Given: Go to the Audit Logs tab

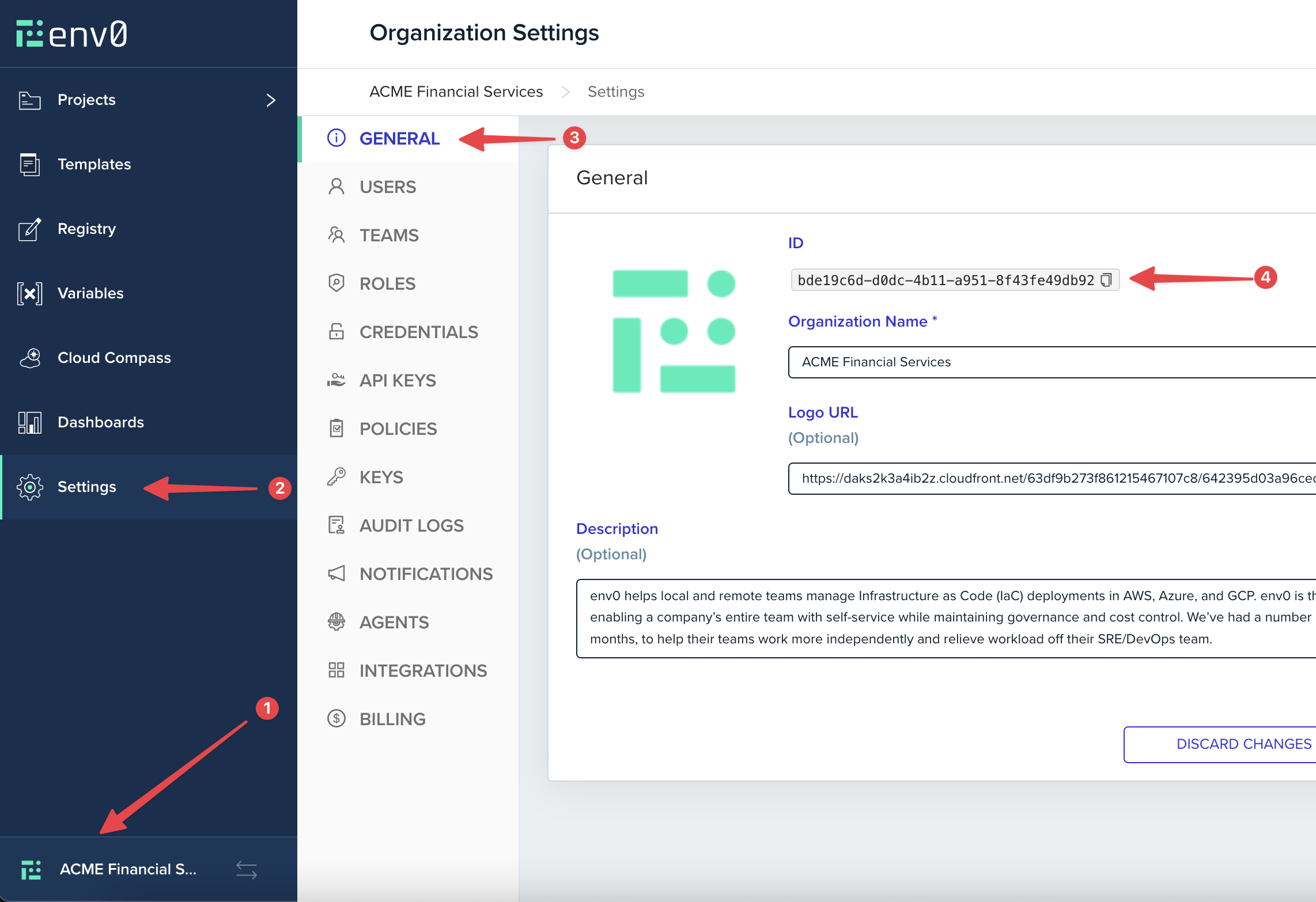Looking at the screenshot, I should tap(411, 526).
